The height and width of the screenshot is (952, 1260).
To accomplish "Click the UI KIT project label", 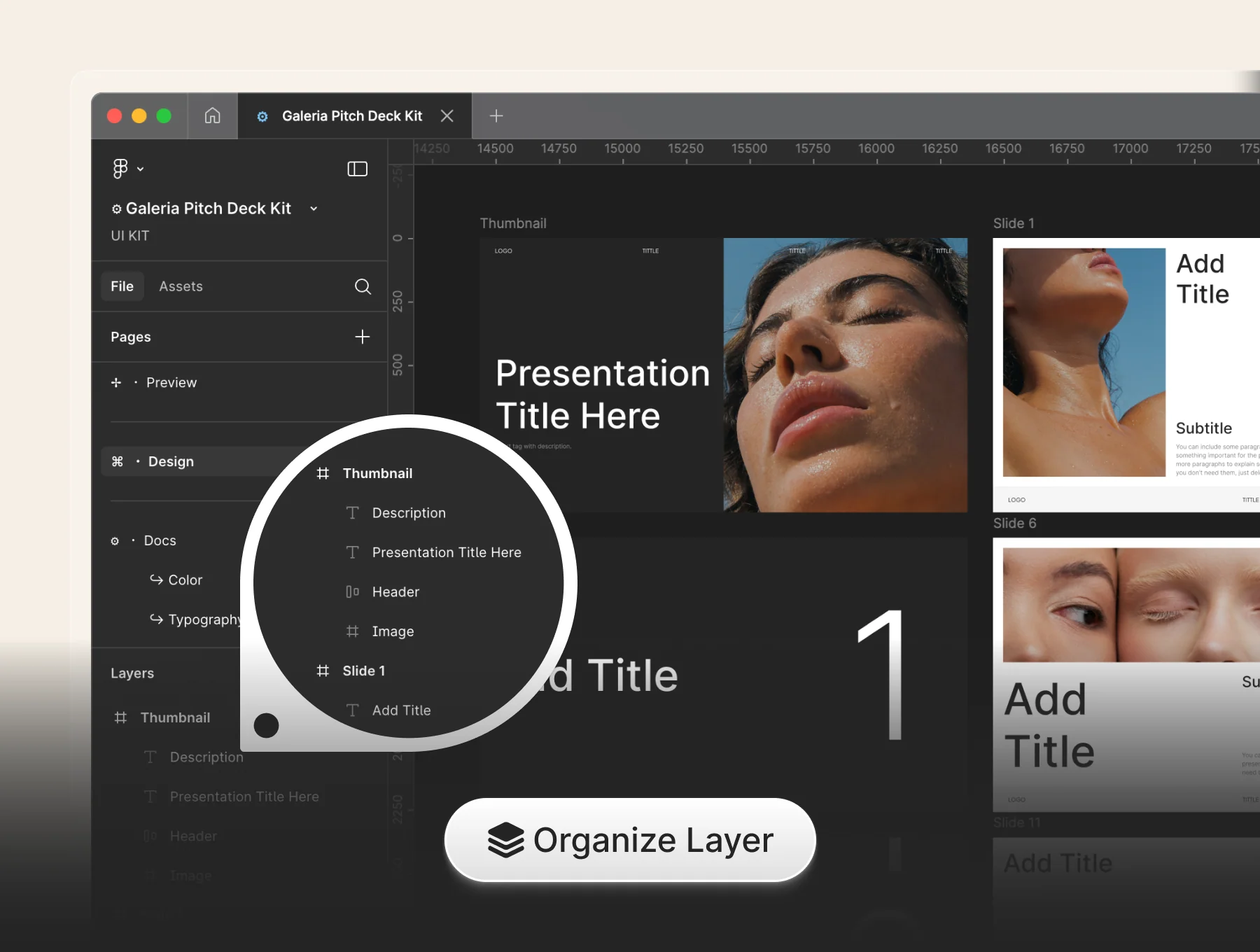I will click(129, 236).
